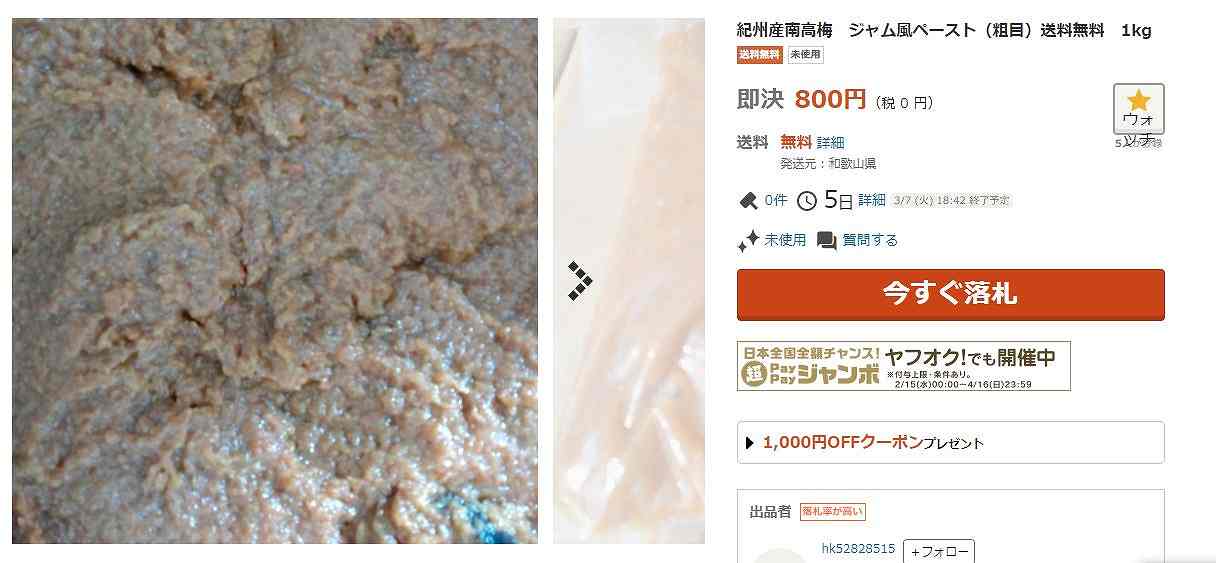Expand the 1,000円OFFクーポン section

pyautogui.click(x=951, y=443)
